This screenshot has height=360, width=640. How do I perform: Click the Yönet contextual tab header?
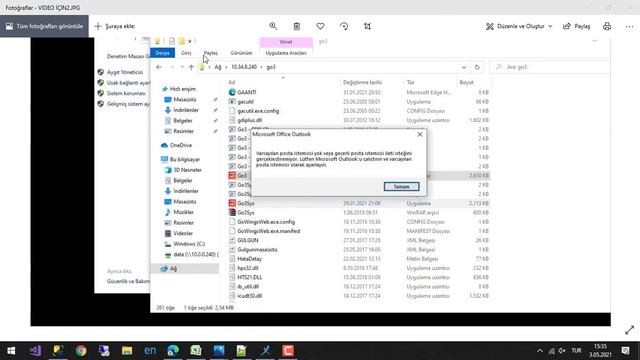286,42
